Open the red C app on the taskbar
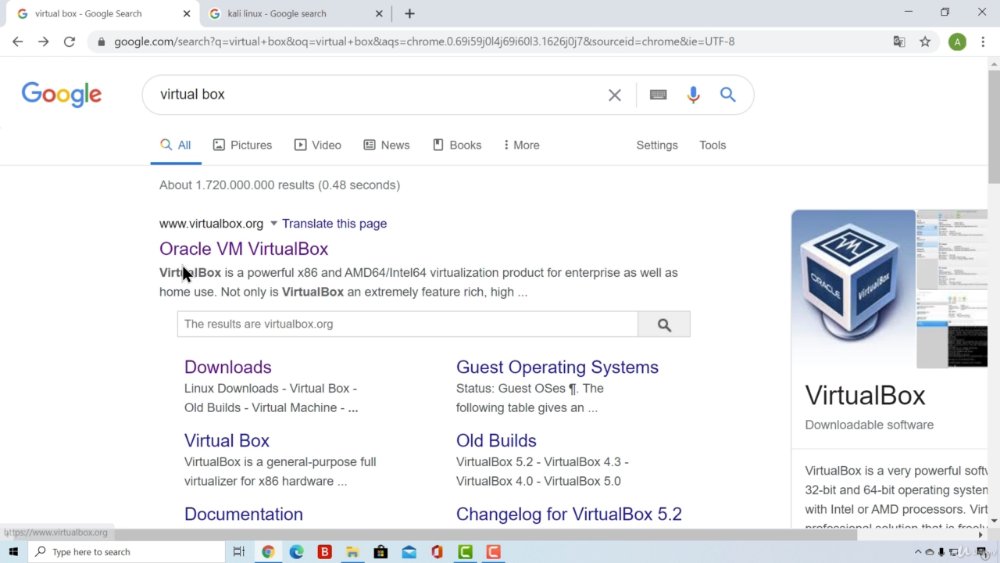Viewport: 1000px width, 563px height. coord(494,552)
